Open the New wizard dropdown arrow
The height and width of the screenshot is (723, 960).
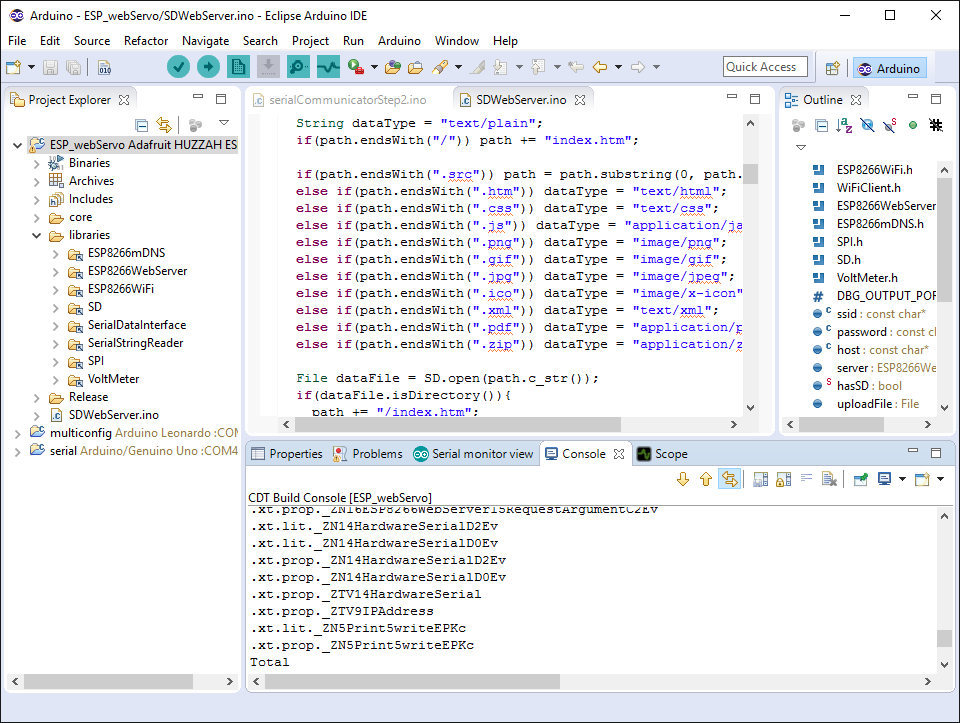pyautogui.click(x=31, y=67)
